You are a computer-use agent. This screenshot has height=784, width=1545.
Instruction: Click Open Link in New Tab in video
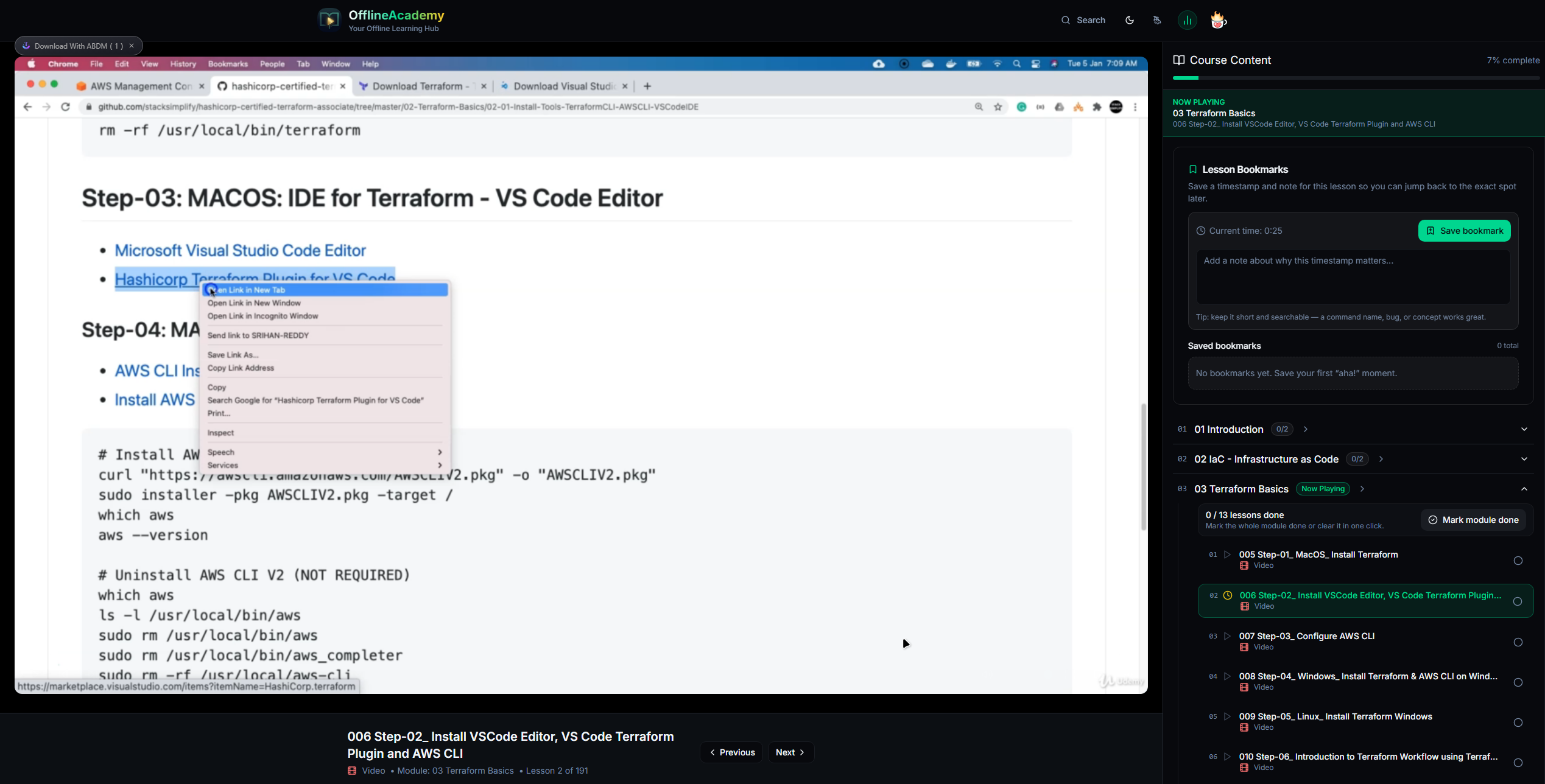(x=325, y=290)
